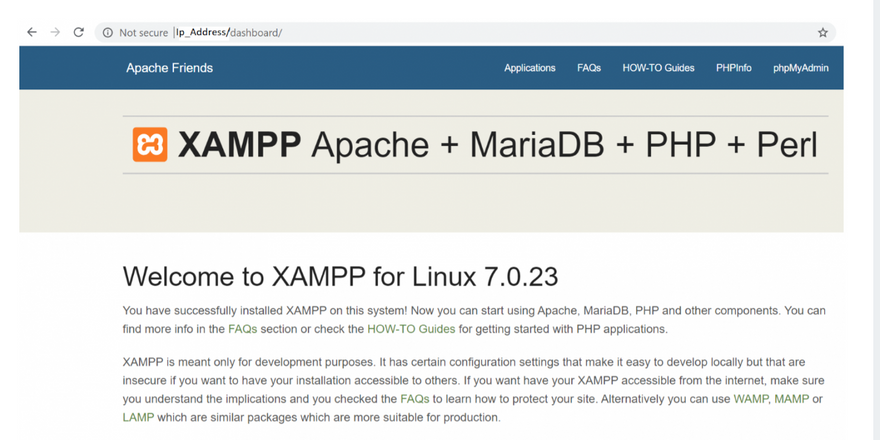880x440 pixels.
Task: Focus the address bar showing dashboard/ URL
Action: point(466,33)
